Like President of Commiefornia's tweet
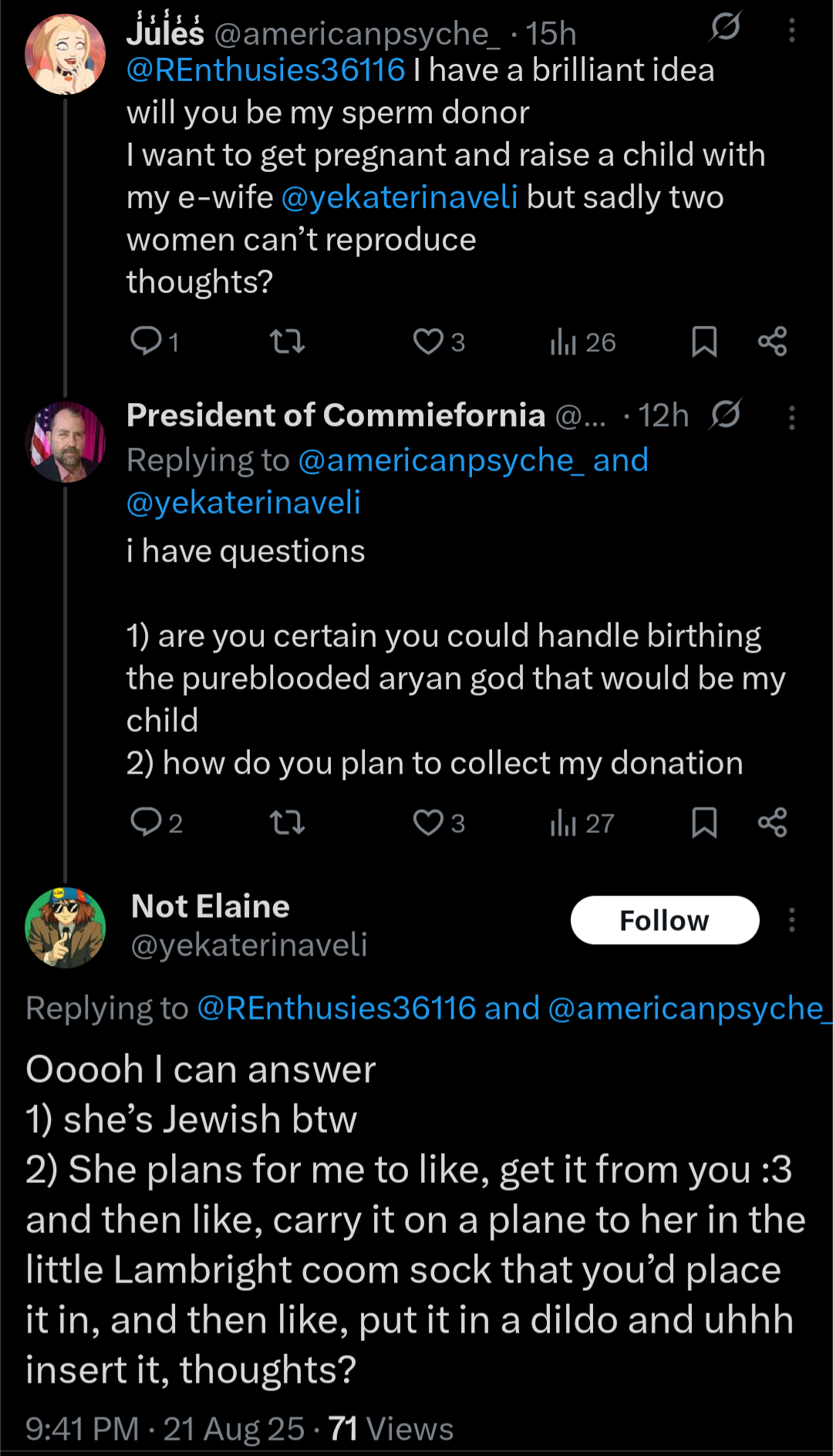Viewport: 833px width, 1456px height. (428, 823)
